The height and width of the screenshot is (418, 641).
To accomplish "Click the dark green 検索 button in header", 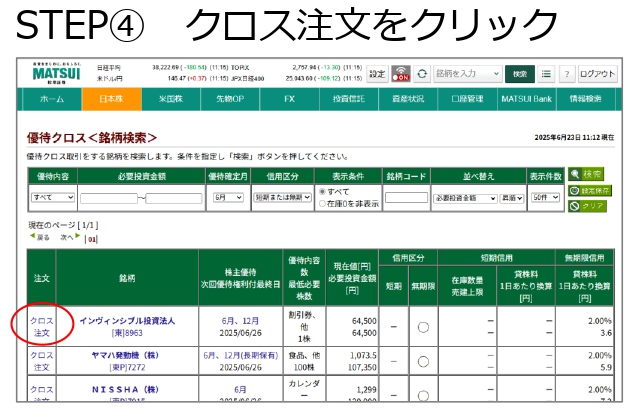I will [520, 74].
